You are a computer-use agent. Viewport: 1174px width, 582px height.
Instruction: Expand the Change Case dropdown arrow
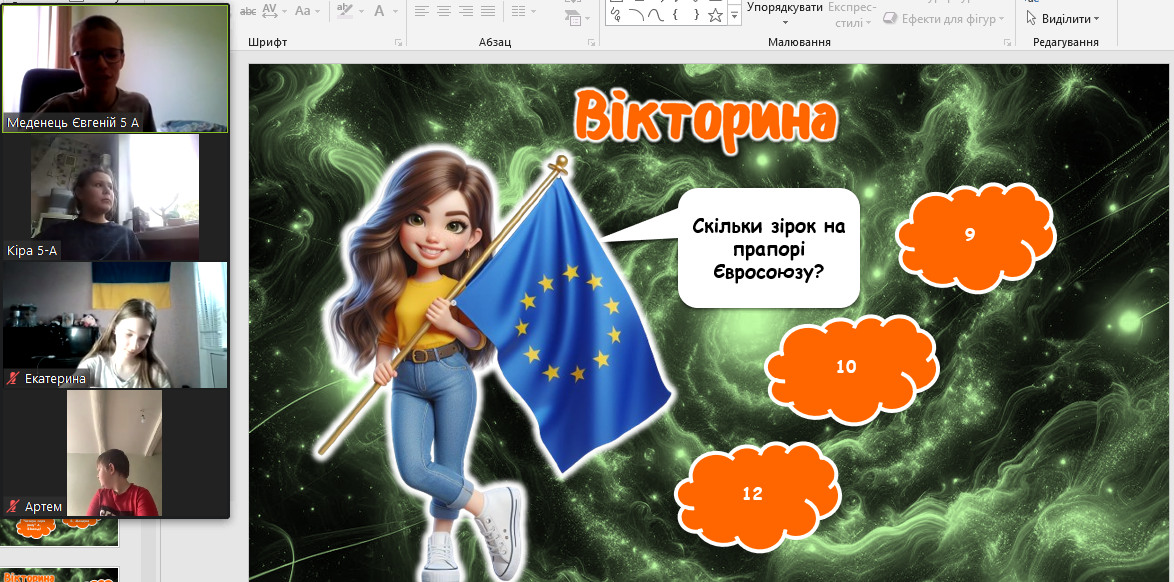coord(317,11)
